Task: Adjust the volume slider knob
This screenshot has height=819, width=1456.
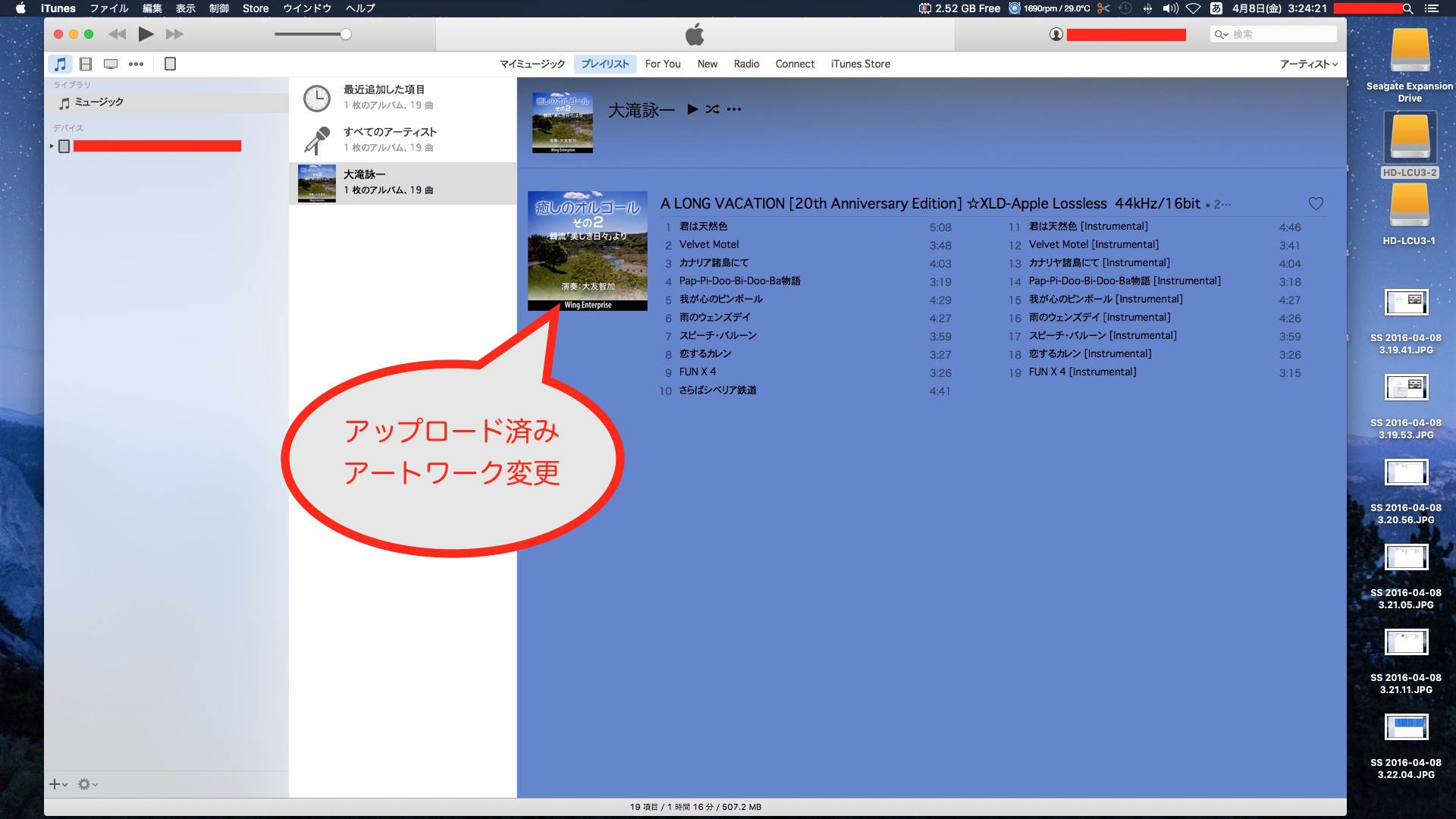Action: (x=346, y=34)
